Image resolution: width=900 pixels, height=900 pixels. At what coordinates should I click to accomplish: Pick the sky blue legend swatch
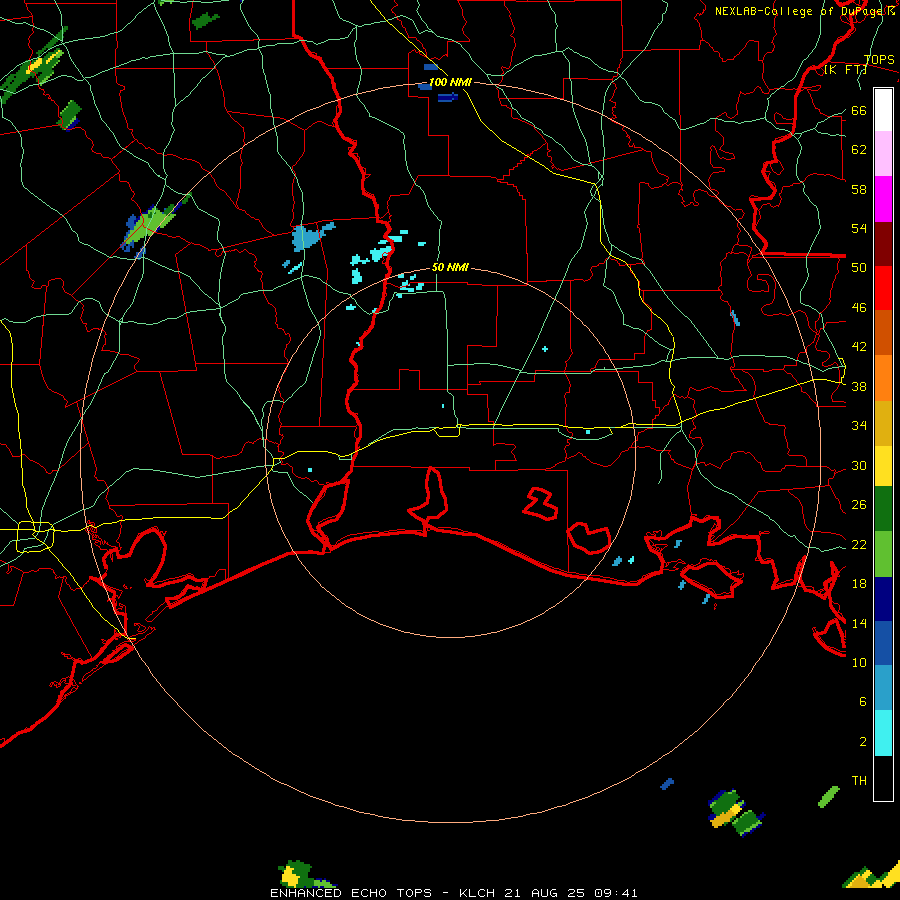click(x=883, y=687)
